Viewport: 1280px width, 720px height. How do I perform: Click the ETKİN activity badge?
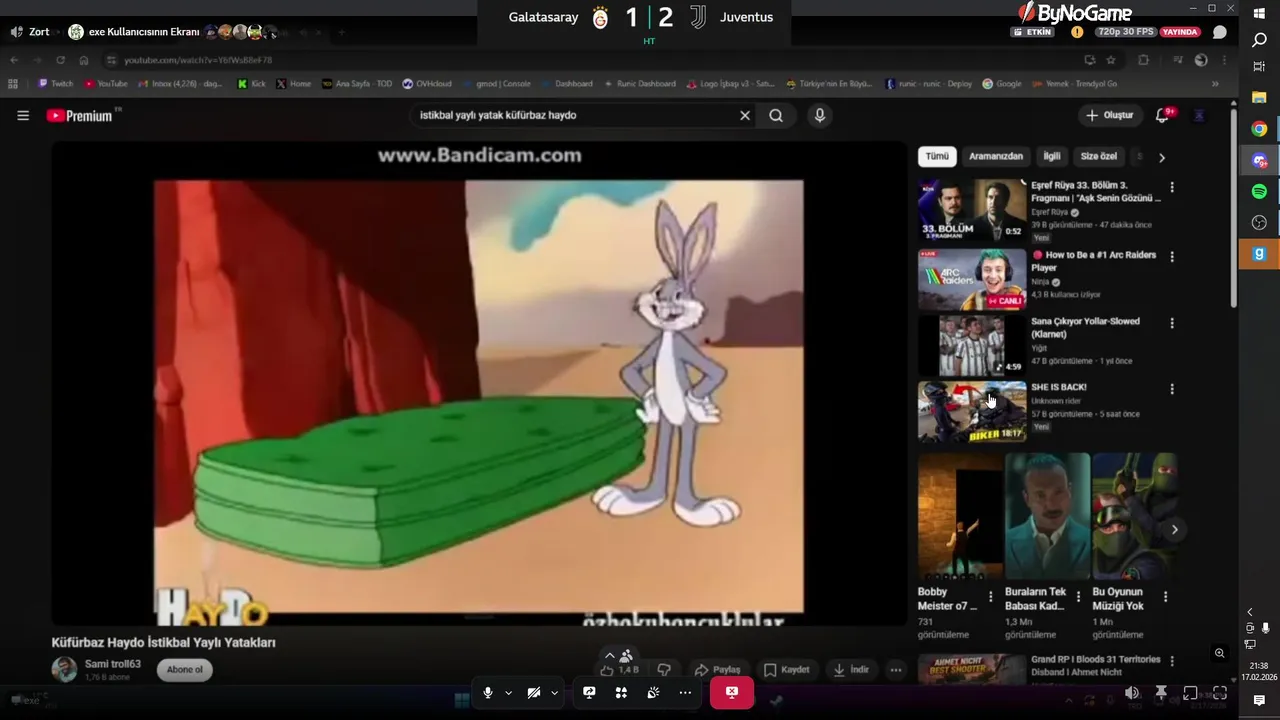[1033, 32]
